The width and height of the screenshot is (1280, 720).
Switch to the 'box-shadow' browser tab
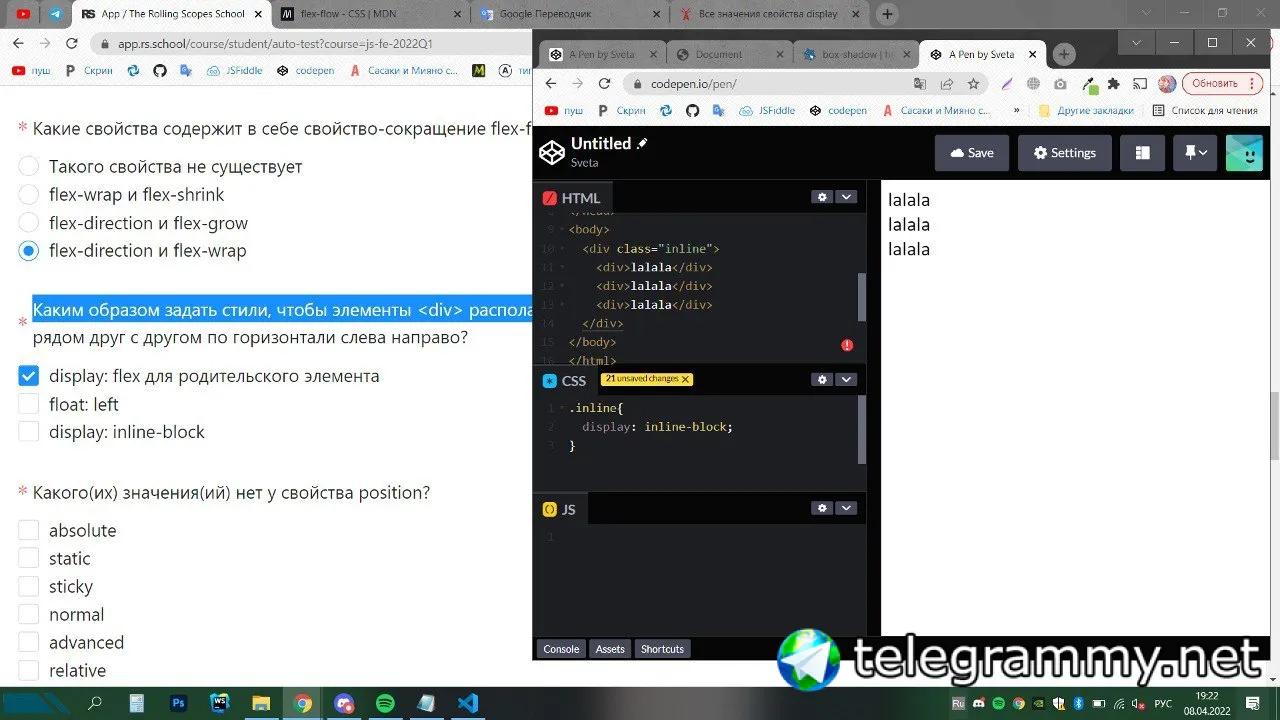(855, 54)
